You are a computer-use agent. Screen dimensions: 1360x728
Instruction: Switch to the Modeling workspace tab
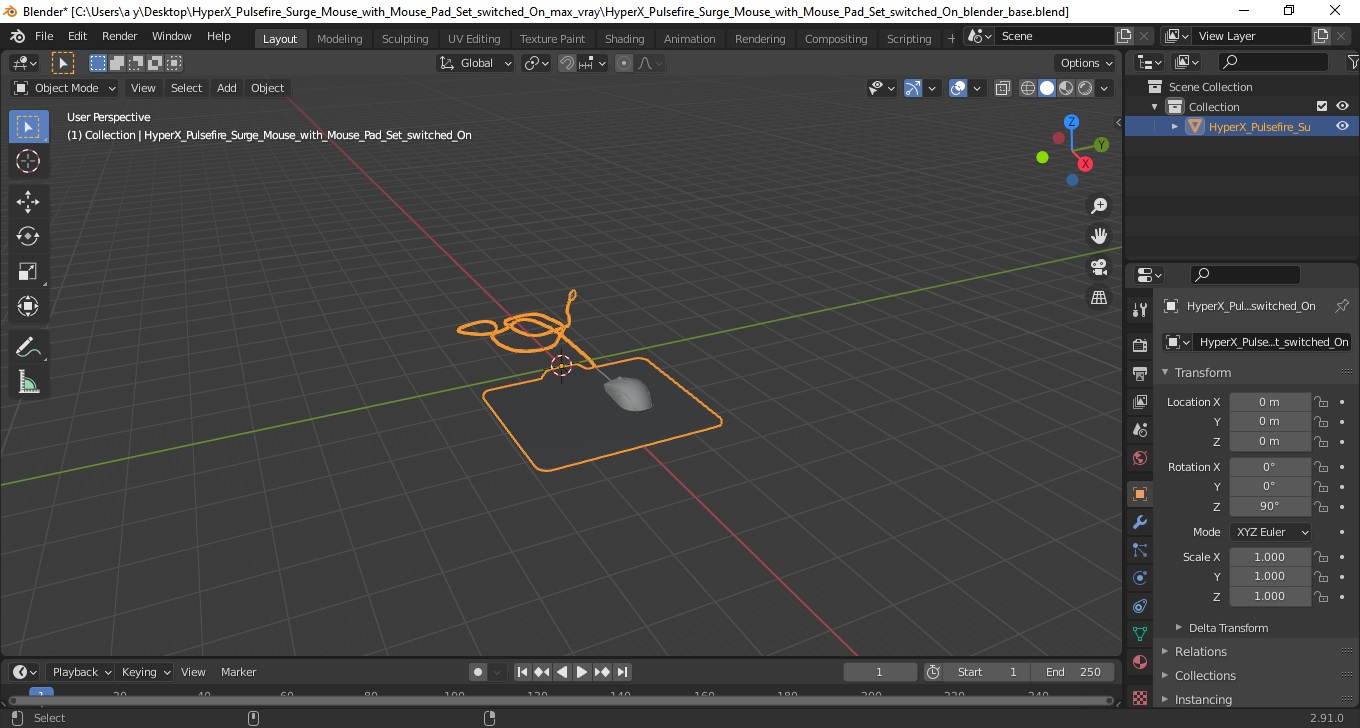click(x=340, y=38)
